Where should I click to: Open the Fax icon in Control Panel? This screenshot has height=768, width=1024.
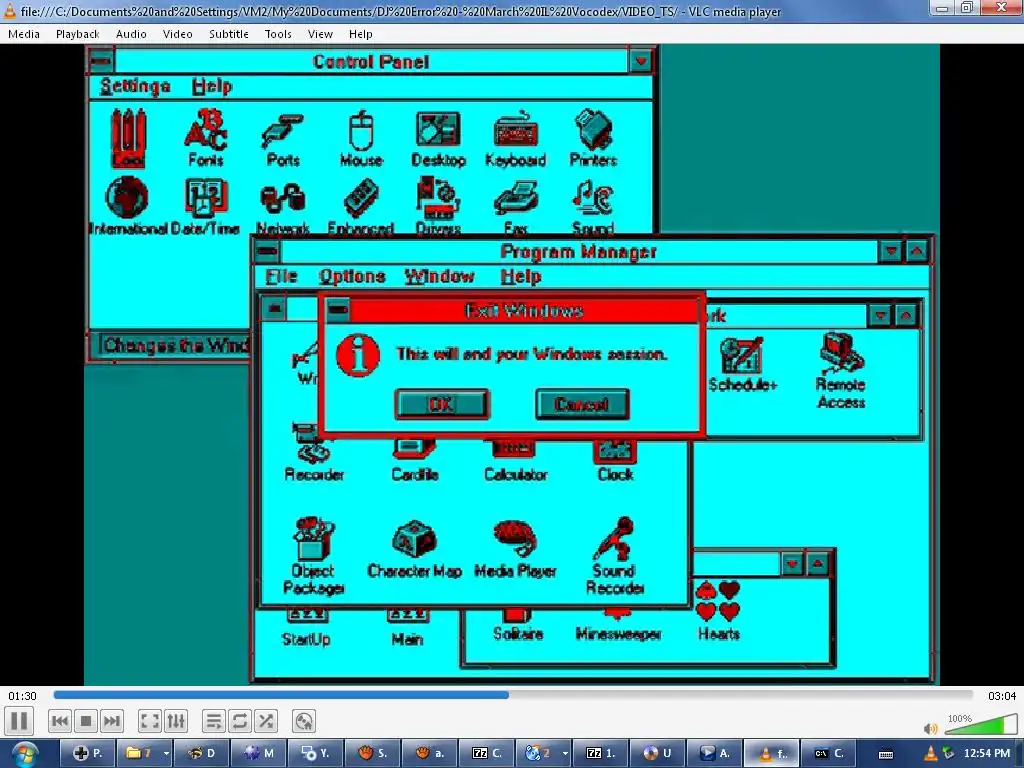click(515, 206)
